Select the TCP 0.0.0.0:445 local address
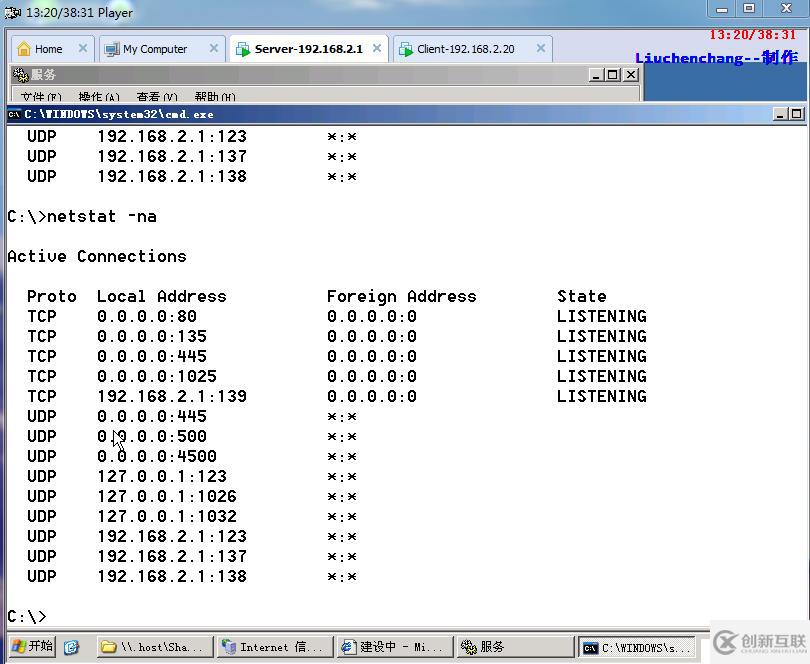 pyautogui.click(x=152, y=356)
